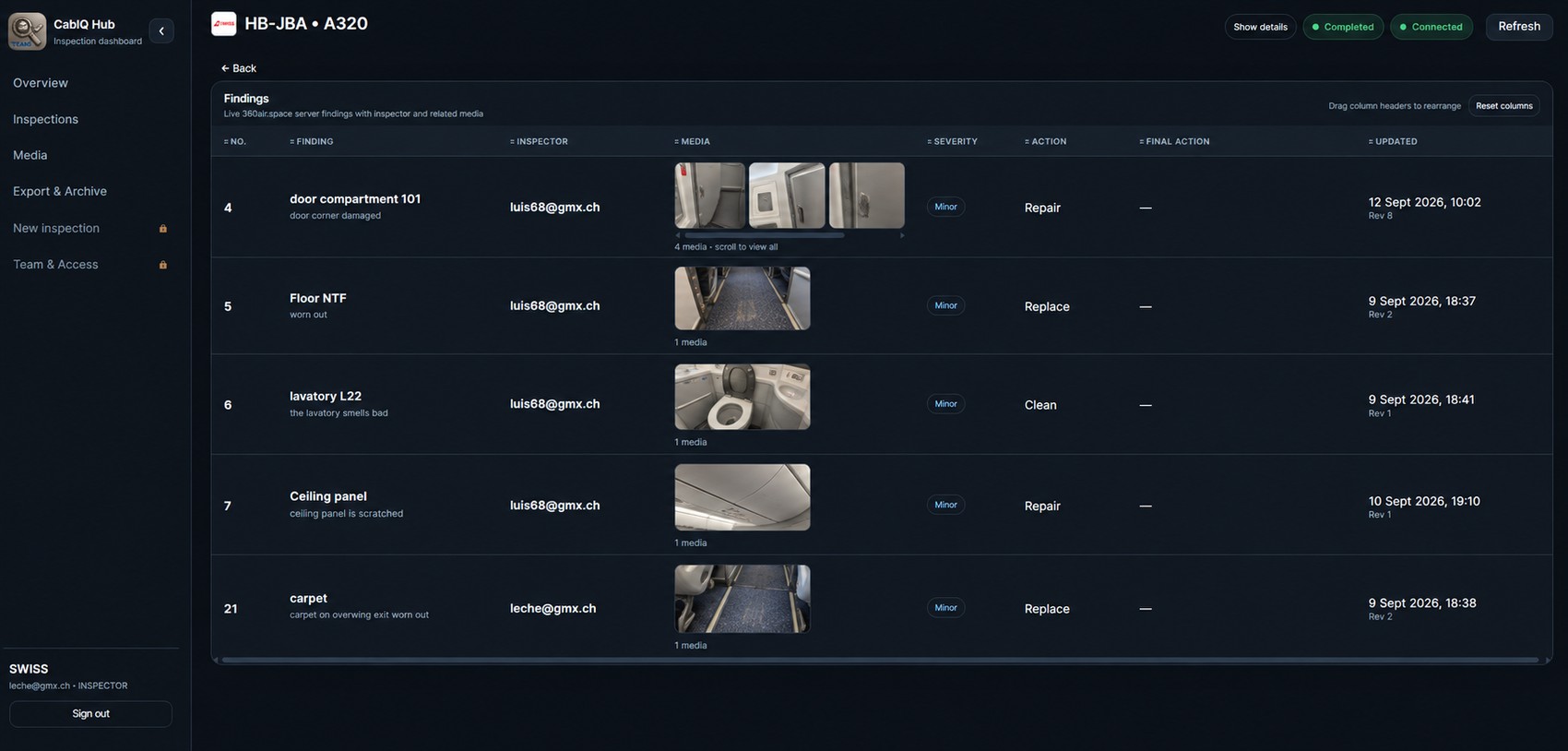Image resolution: width=1568 pixels, height=751 pixels.
Task: Click the SEVERITY column header
Action: point(952,141)
